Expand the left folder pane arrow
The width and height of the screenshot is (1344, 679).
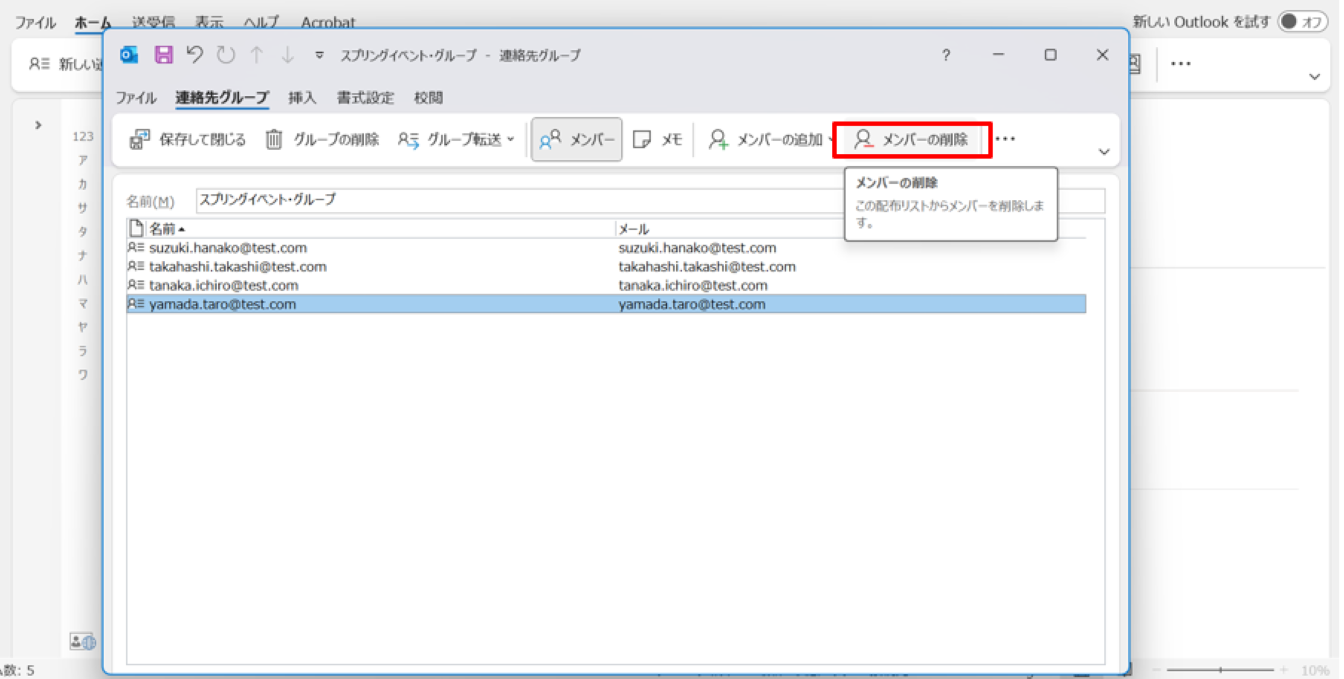(38, 125)
